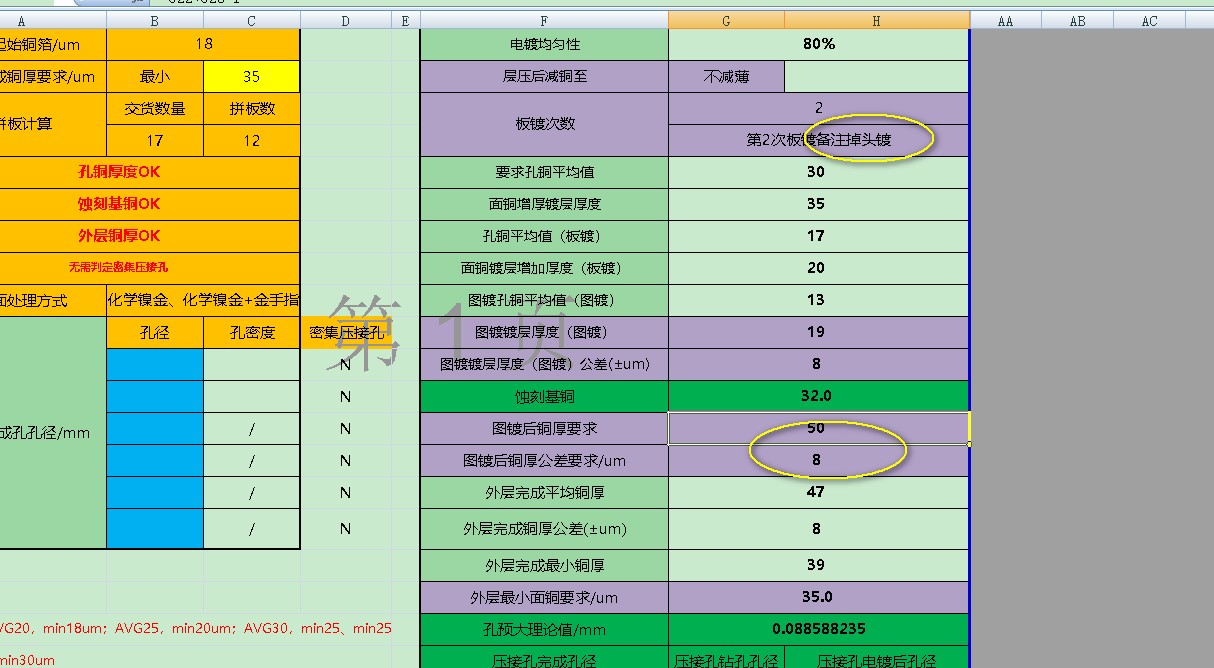The image size is (1214, 668).
Task: Select the value 35 for 面铜增厚镀层厚度
Action: coord(819,204)
